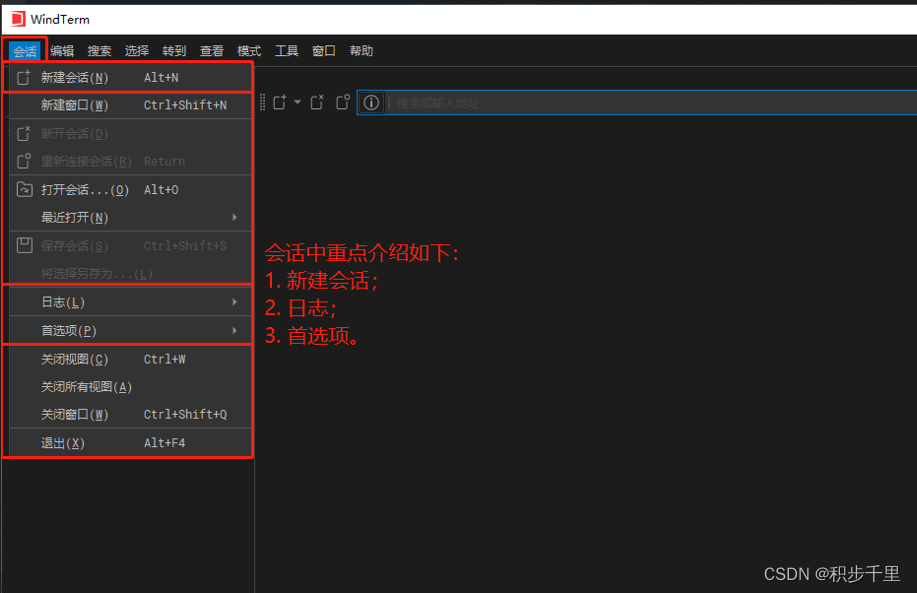
Task: Open the 帮助 menu
Action: point(361,51)
